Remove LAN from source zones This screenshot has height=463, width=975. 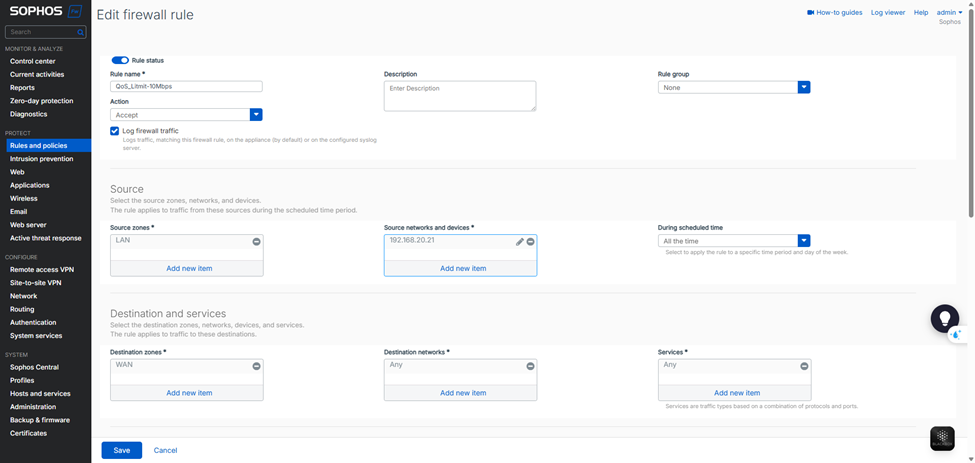pyautogui.click(x=256, y=242)
